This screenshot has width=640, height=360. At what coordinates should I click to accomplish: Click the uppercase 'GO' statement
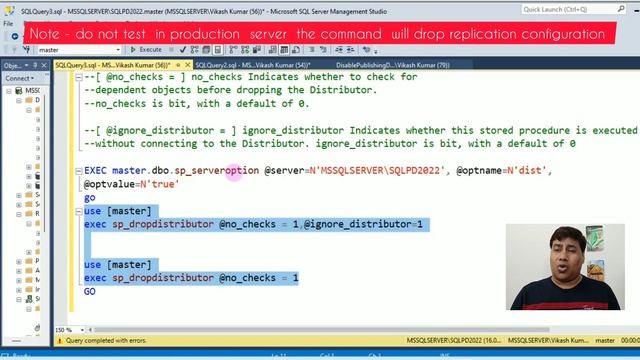pyautogui.click(x=89, y=291)
